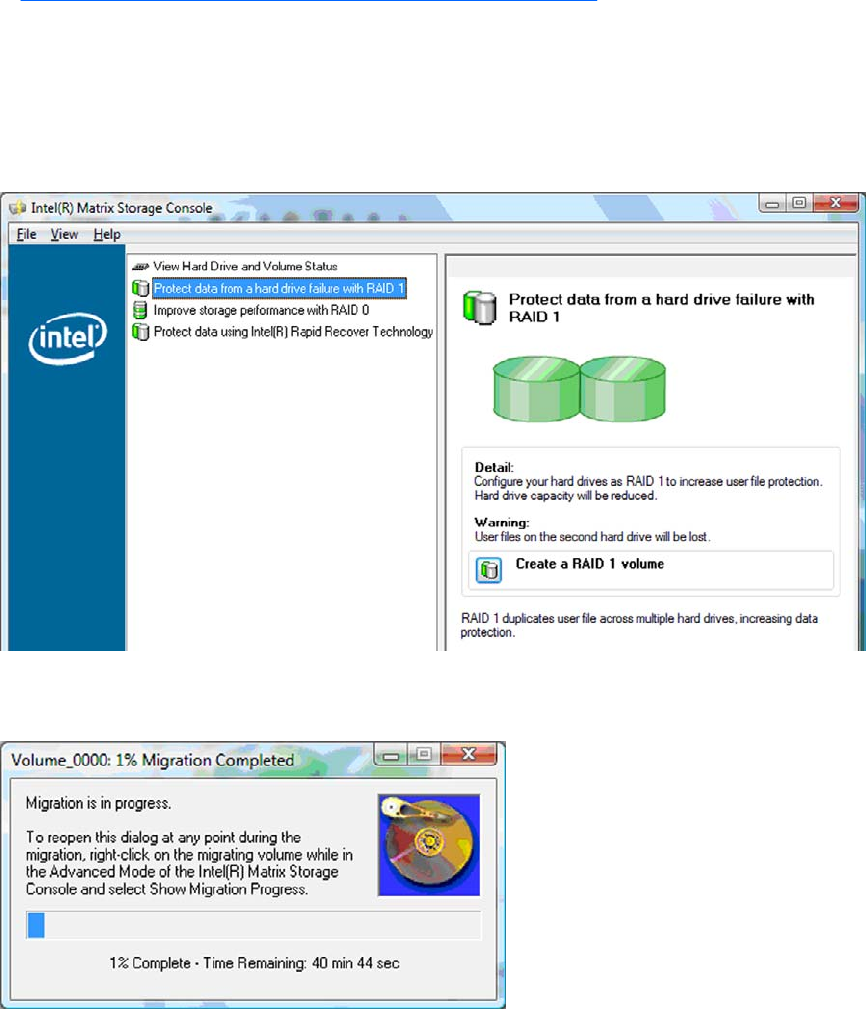Screen dimensions: 866x1009
Task: Click the 'Time Remaining: 40 min 44 sec' text
Action: point(301,963)
